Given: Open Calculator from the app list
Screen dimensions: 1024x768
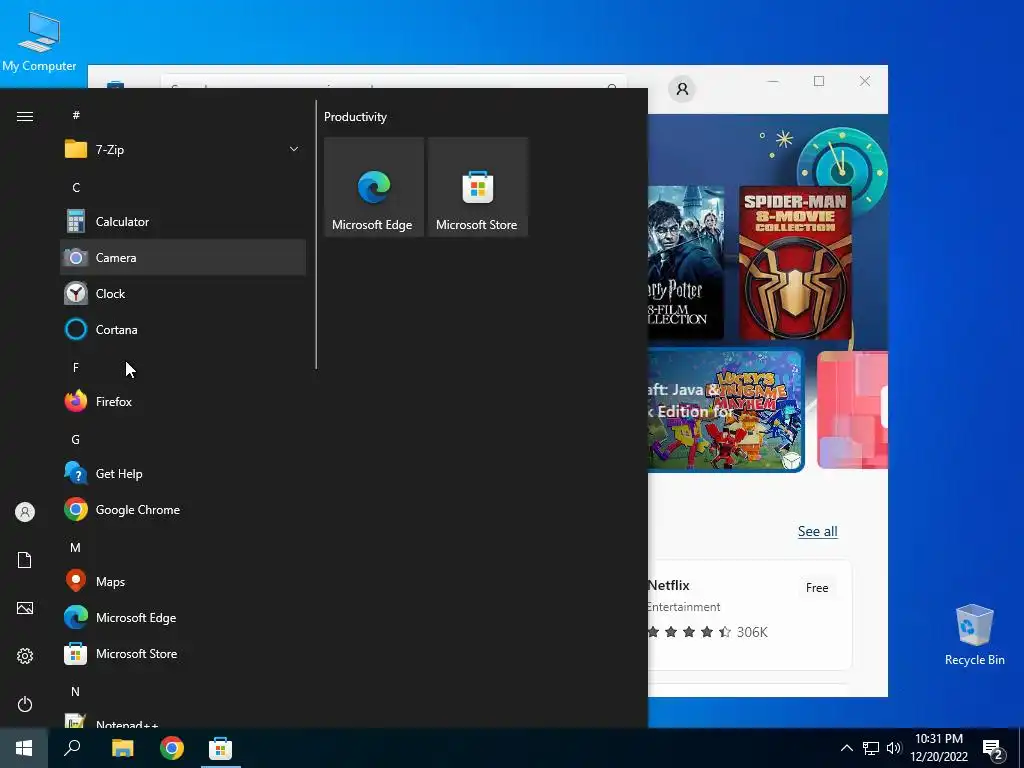Looking at the screenshot, I should point(183,221).
